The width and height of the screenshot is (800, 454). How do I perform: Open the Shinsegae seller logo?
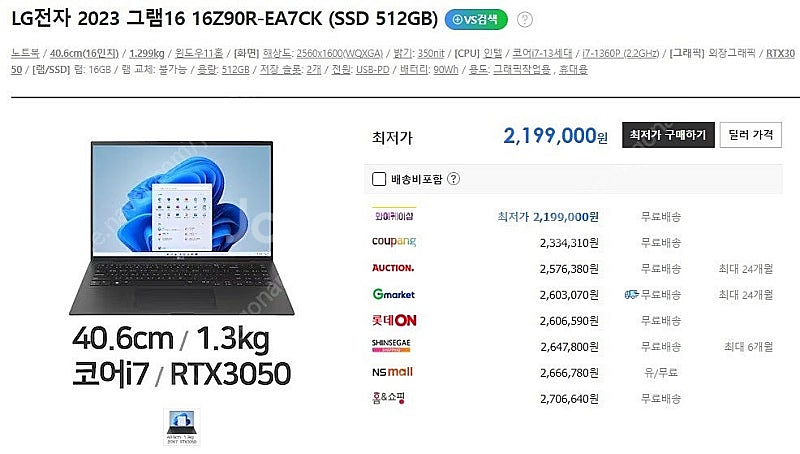391,345
